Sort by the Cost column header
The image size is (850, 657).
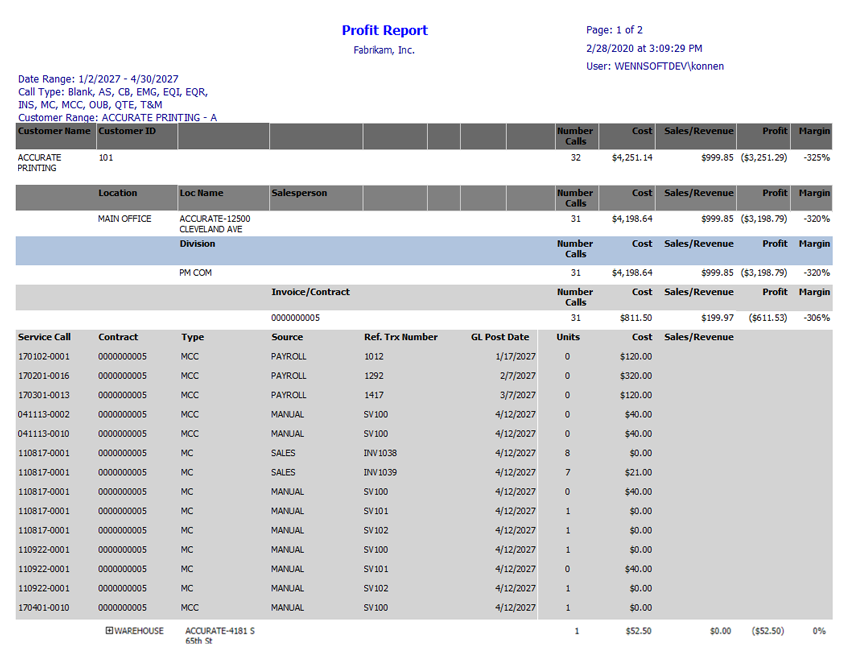641,131
